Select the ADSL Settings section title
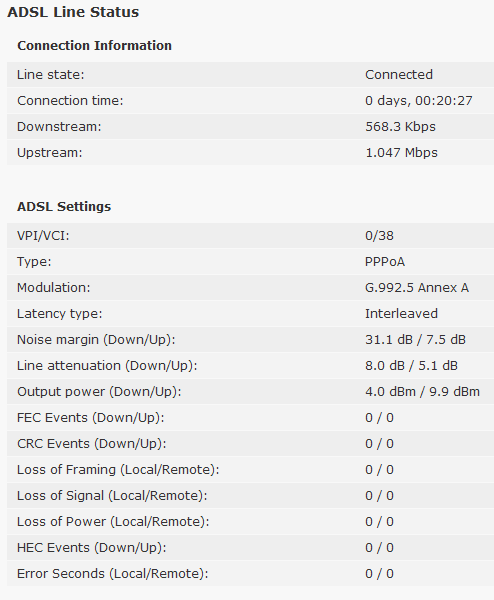The height and width of the screenshot is (600, 494). pyautogui.click(x=64, y=207)
